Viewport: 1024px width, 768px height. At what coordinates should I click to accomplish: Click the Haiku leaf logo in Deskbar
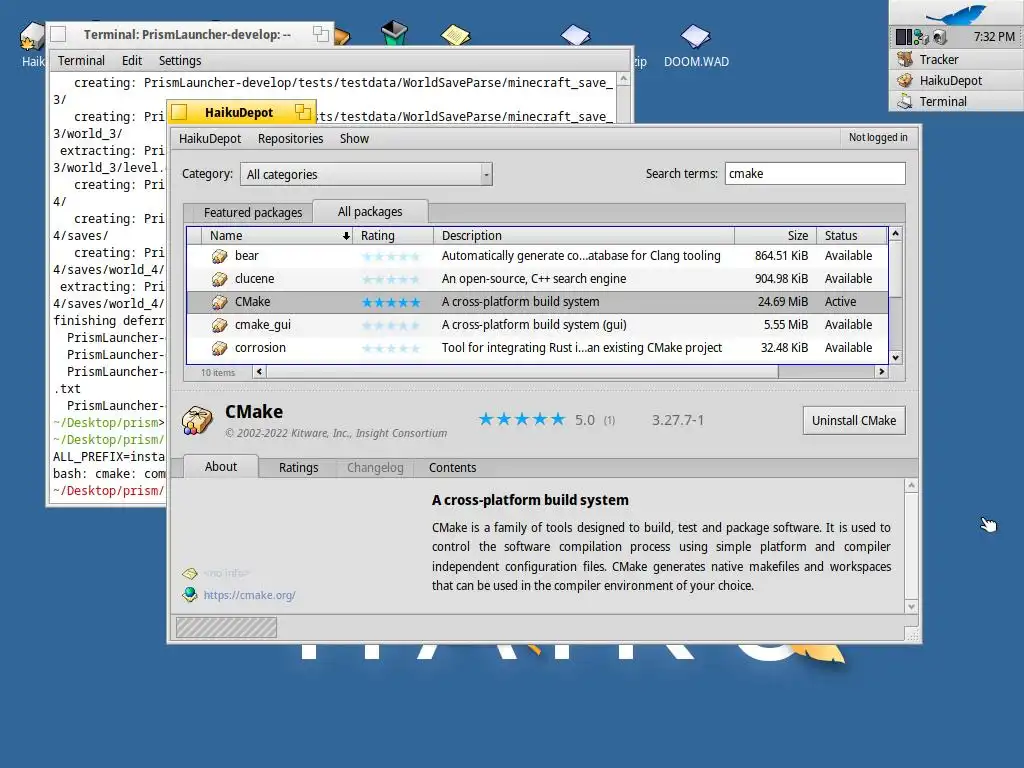tap(955, 14)
